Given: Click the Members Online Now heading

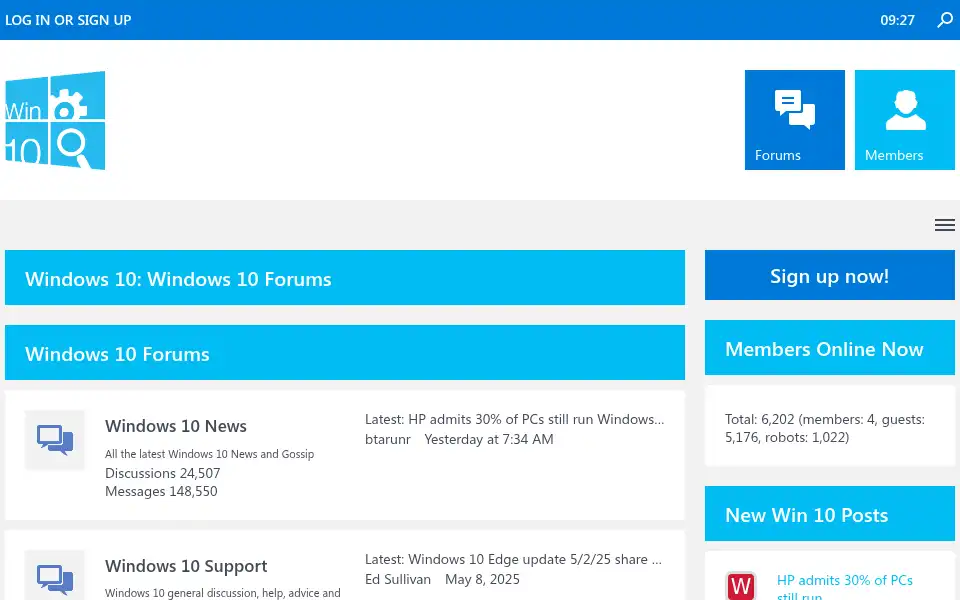Looking at the screenshot, I should click(x=830, y=348).
